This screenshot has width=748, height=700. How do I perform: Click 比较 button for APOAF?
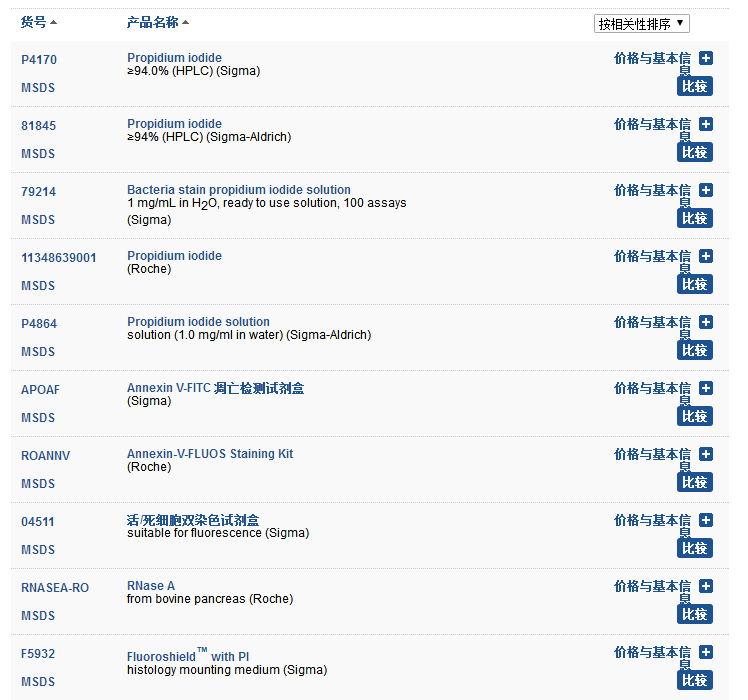(x=695, y=416)
